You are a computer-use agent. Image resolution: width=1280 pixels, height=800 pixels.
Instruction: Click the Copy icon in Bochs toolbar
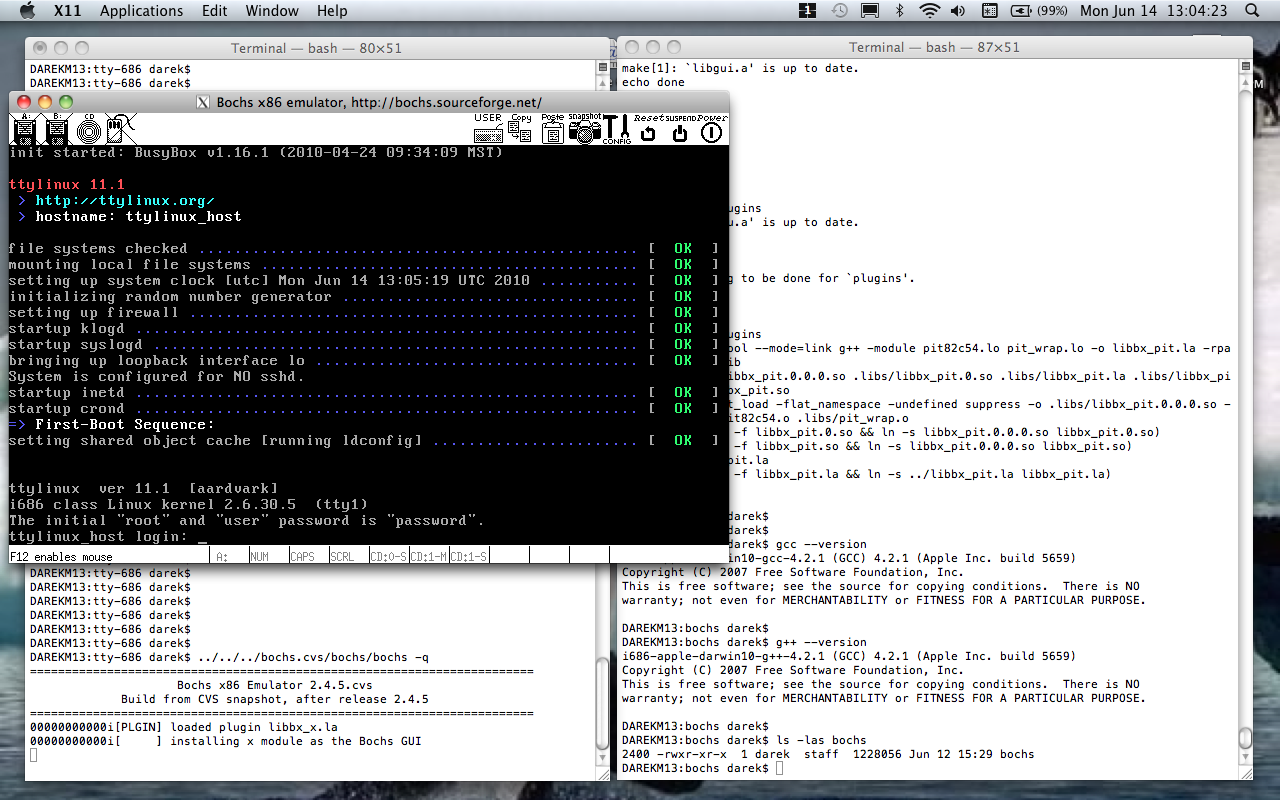(x=521, y=128)
